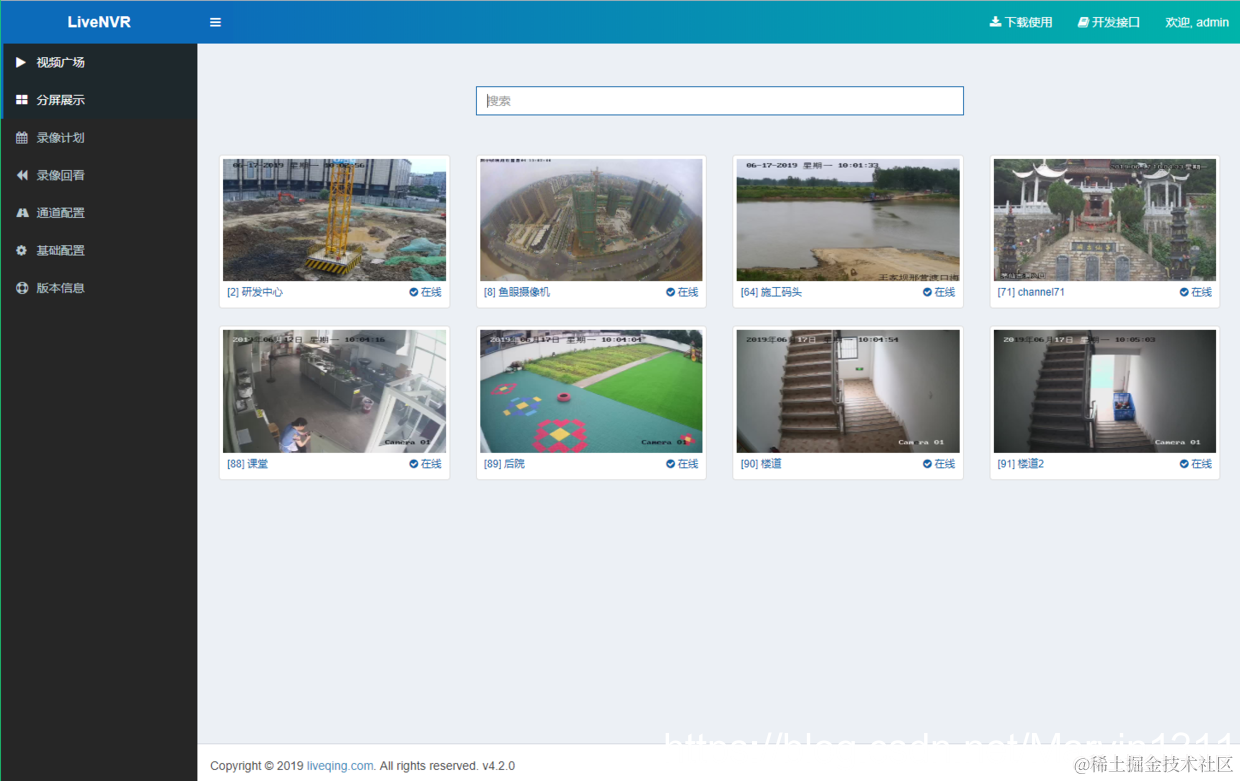Click the v4.2.0 version text in footer
The height and width of the screenshot is (781, 1240).
click(498, 766)
